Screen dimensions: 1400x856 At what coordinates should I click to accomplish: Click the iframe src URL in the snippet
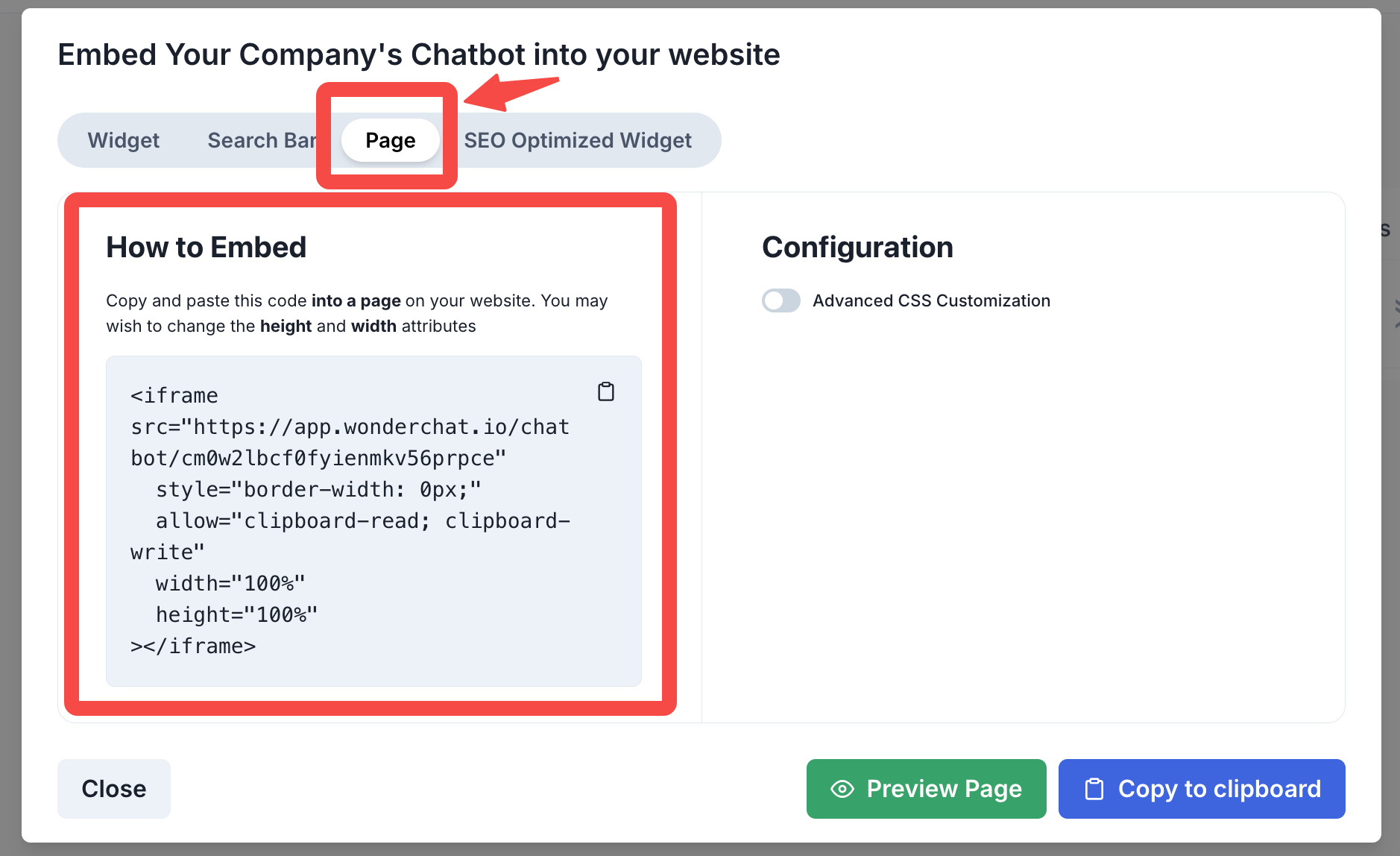(x=350, y=442)
